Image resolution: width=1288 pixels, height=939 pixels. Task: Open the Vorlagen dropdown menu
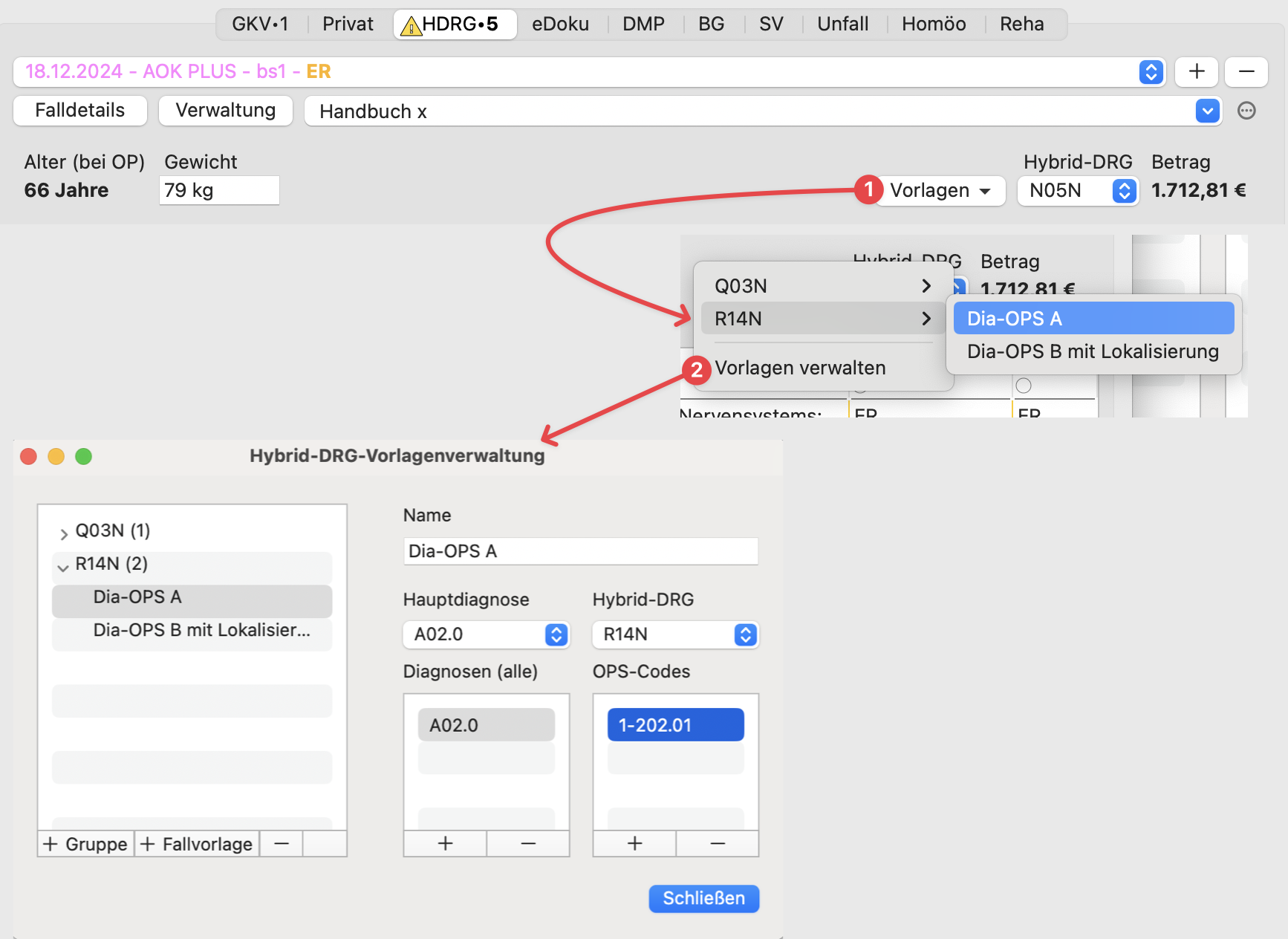click(940, 191)
